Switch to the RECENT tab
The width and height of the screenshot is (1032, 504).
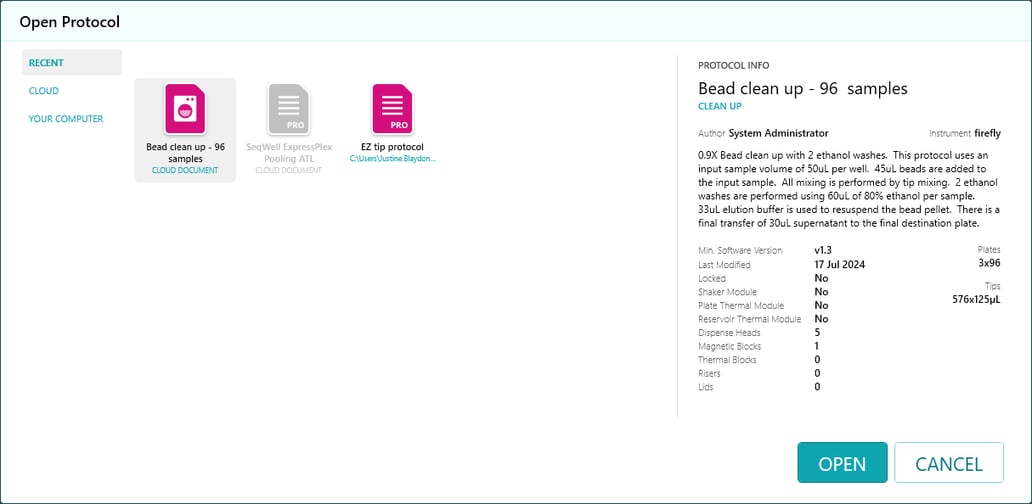72,63
